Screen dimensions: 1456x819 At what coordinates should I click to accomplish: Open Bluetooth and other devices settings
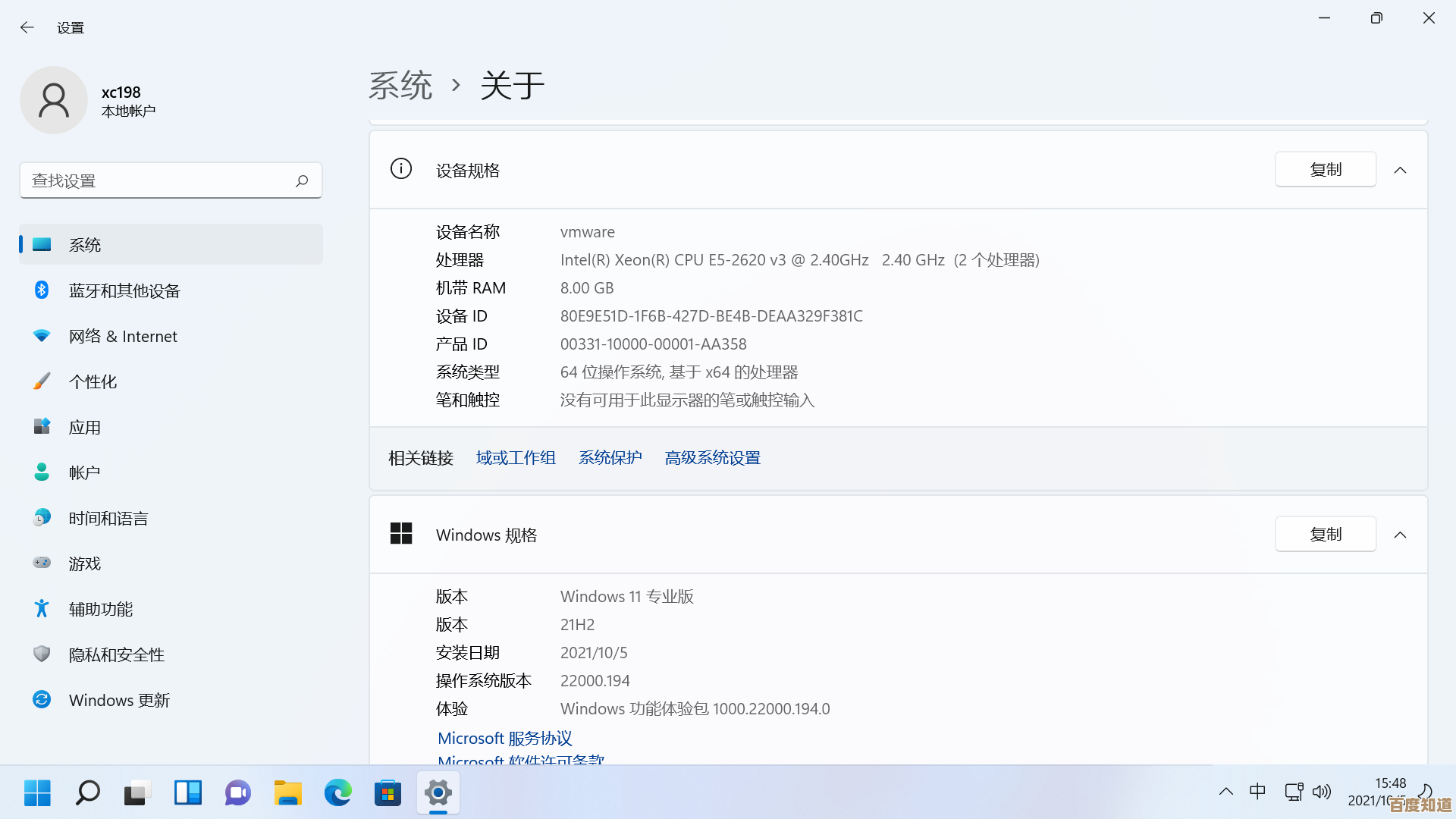point(124,290)
